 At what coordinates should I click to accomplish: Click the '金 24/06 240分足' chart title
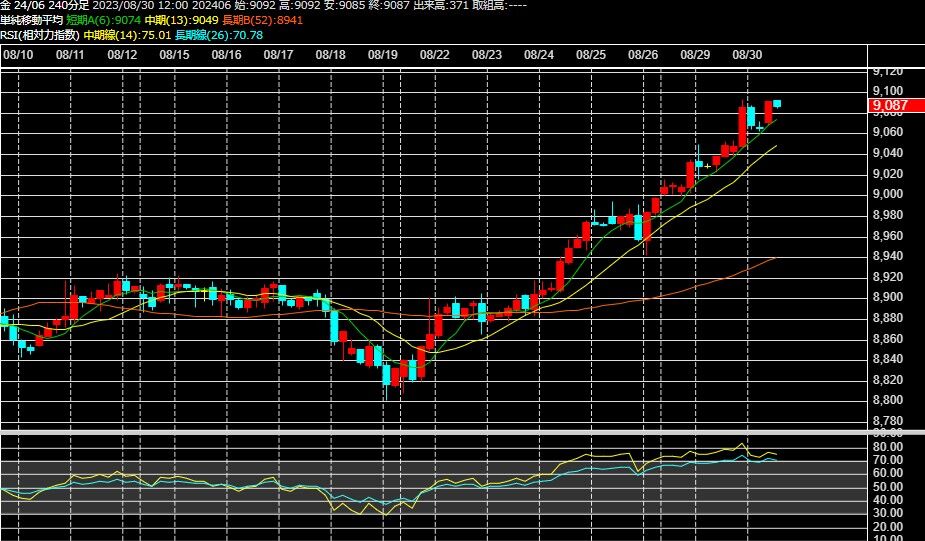(45, 5)
